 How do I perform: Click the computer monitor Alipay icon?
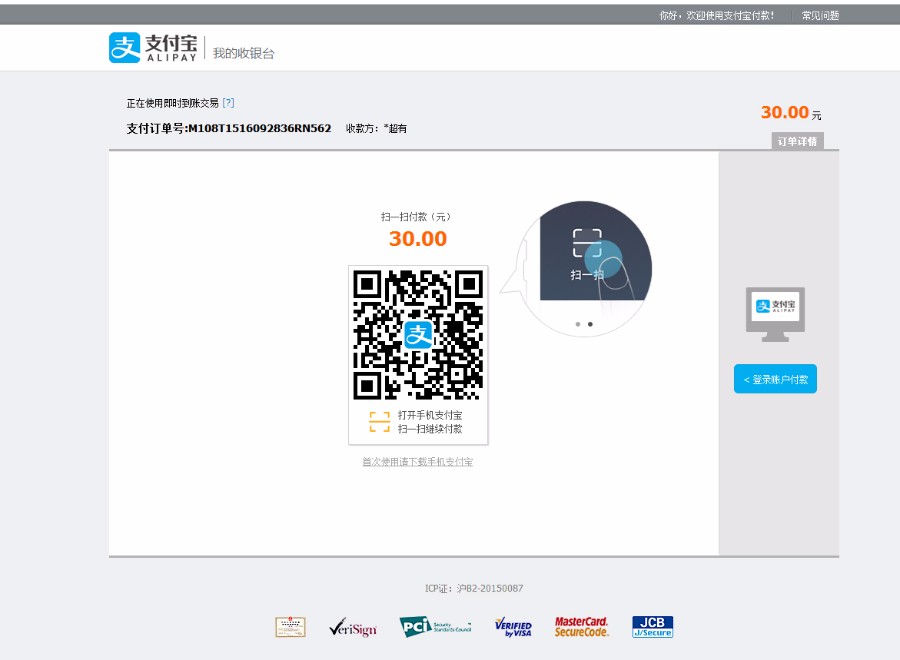pos(775,315)
